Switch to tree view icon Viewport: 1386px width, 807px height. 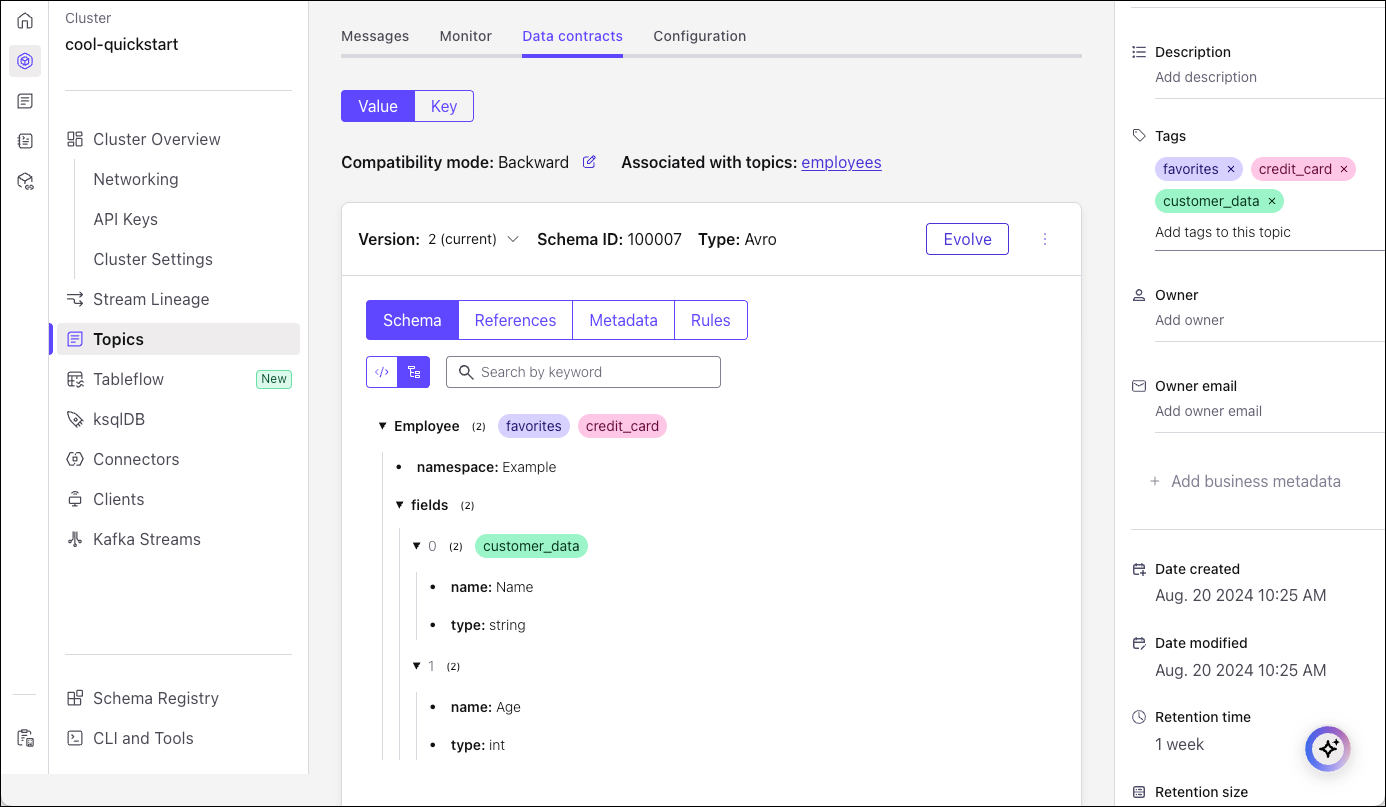tap(413, 372)
